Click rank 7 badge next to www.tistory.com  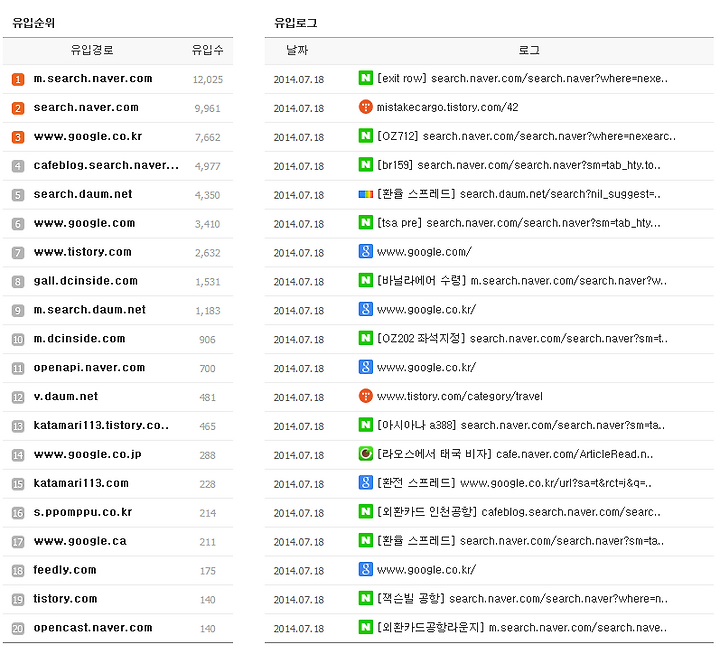click(18, 253)
